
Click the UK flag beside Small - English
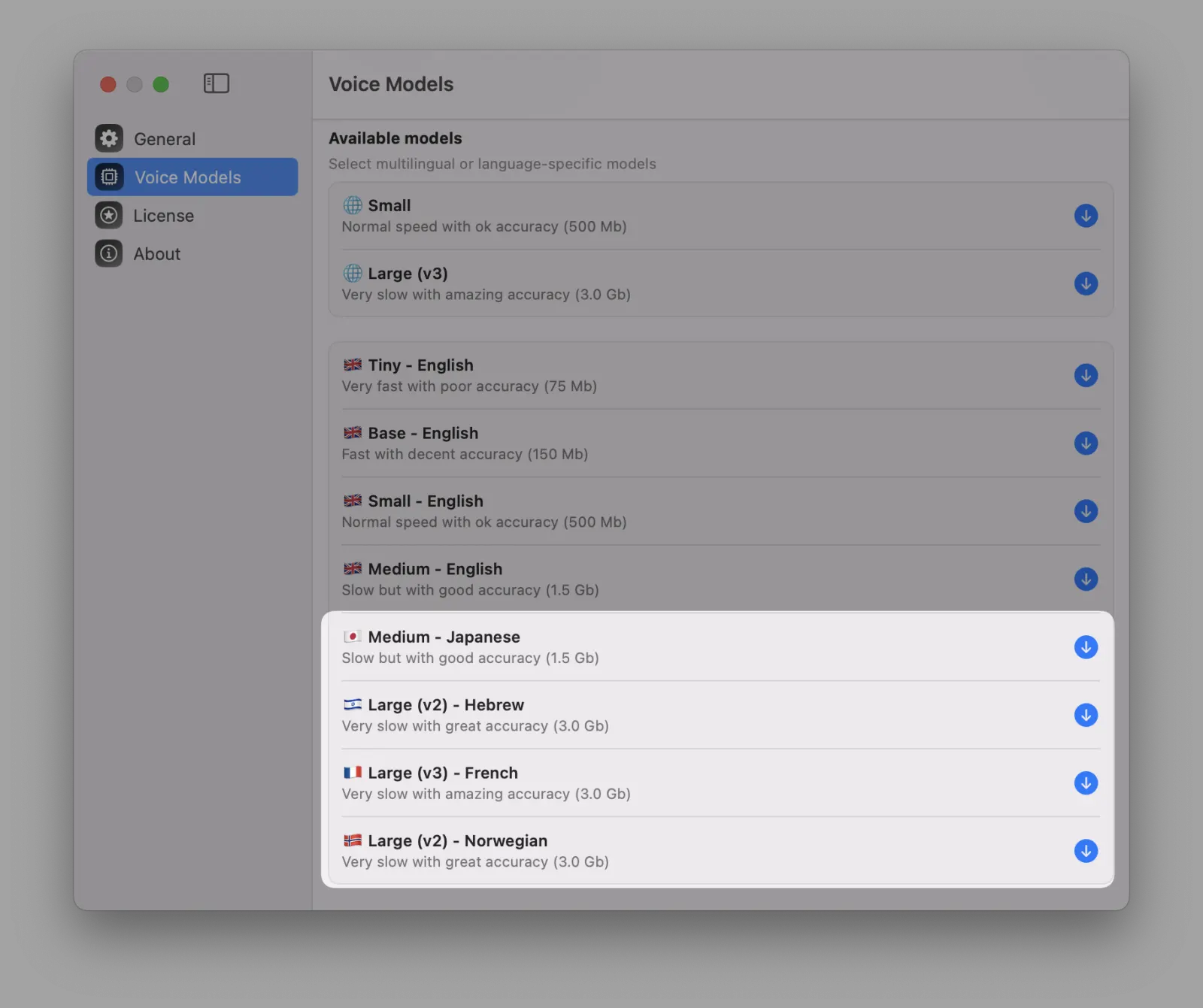point(353,501)
